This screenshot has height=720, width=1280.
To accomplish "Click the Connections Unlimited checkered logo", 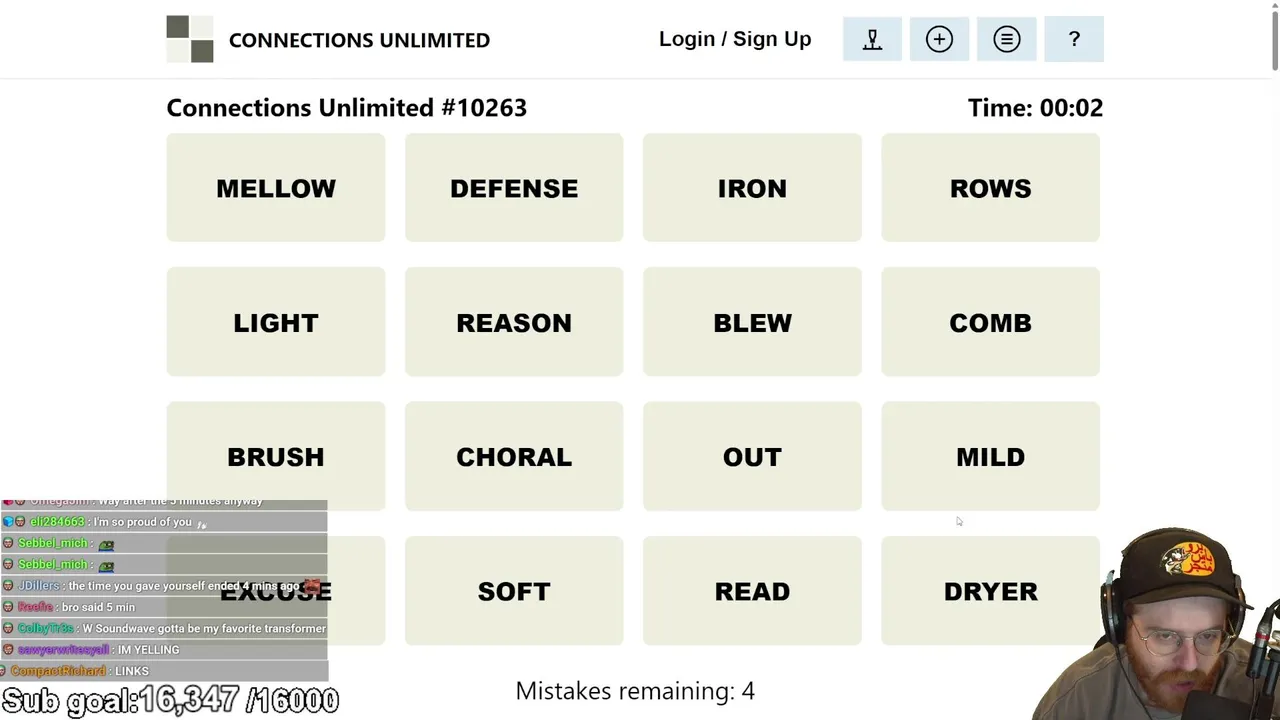I will [190, 39].
